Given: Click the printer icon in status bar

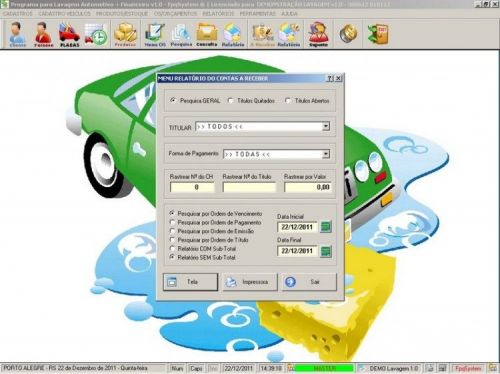Looking at the screenshot, I should click(x=430, y=368).
